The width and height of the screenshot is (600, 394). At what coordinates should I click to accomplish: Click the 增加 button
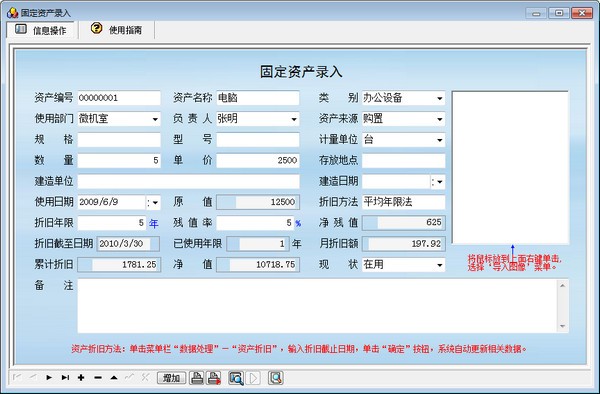coord(171,378)
